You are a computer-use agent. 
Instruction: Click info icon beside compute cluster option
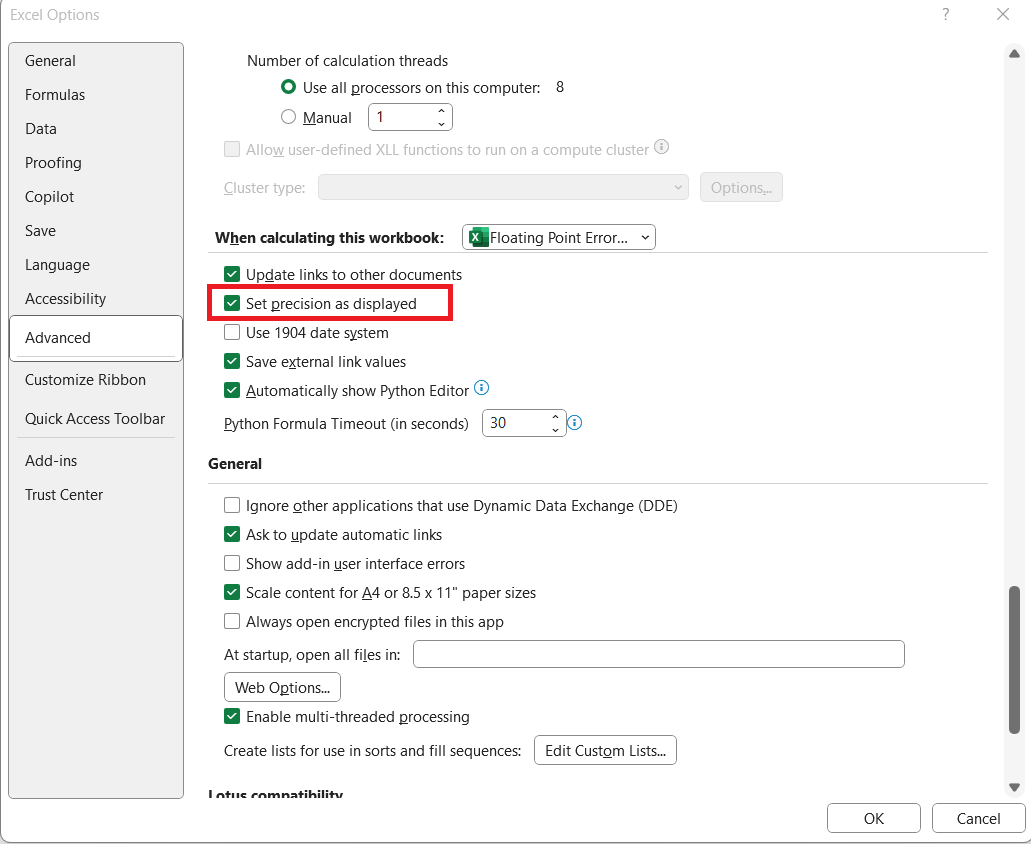(661, 147)
